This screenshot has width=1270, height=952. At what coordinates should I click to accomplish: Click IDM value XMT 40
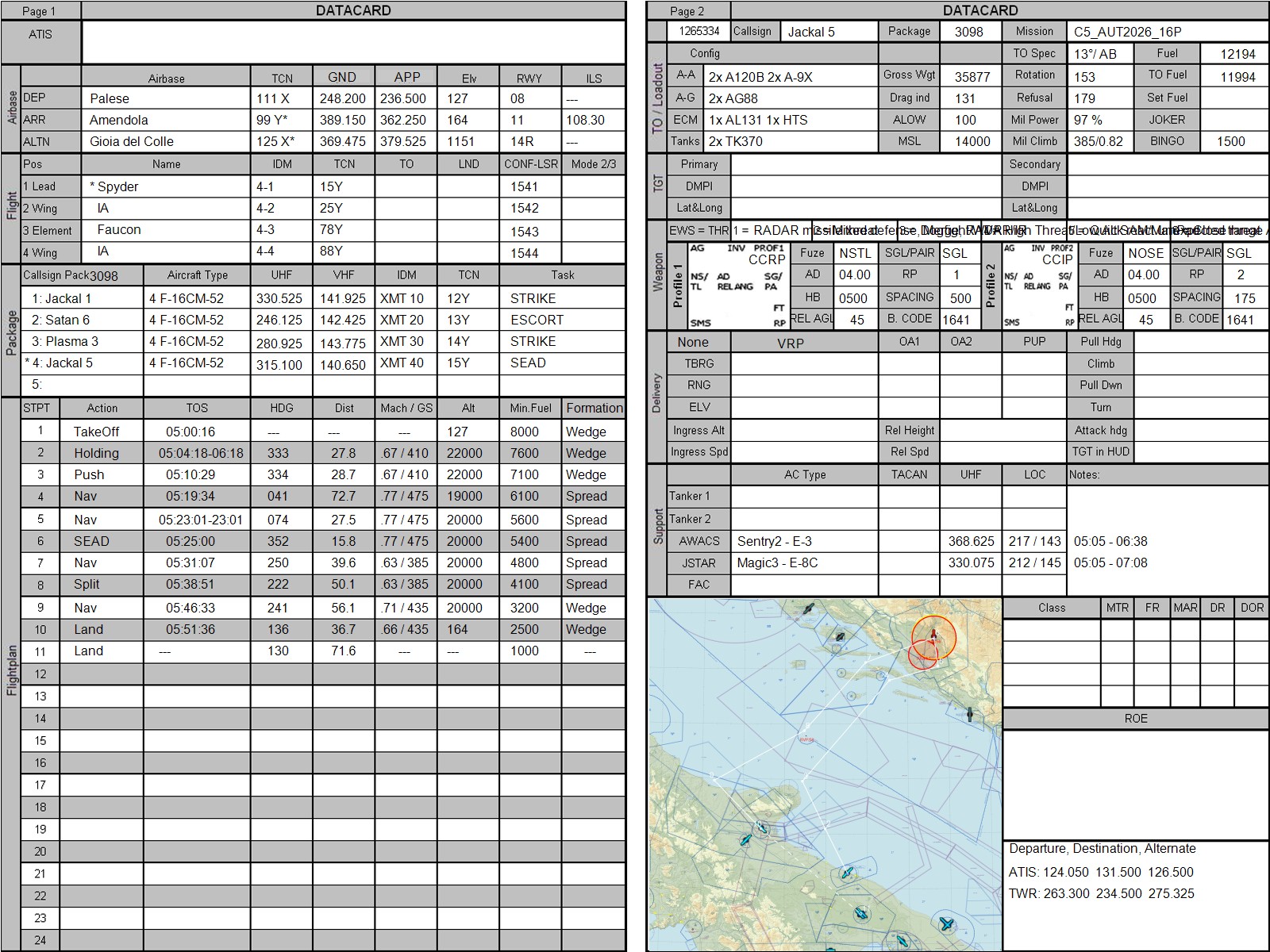pyautogui.click(x=406, y=363)
